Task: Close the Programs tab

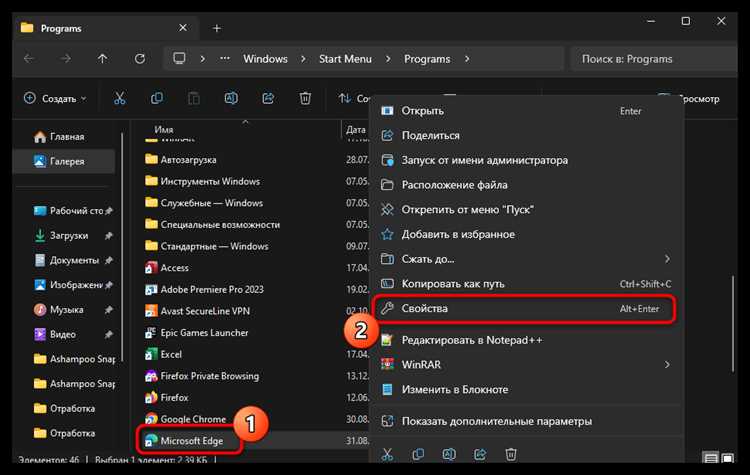Action: [183, 28]
